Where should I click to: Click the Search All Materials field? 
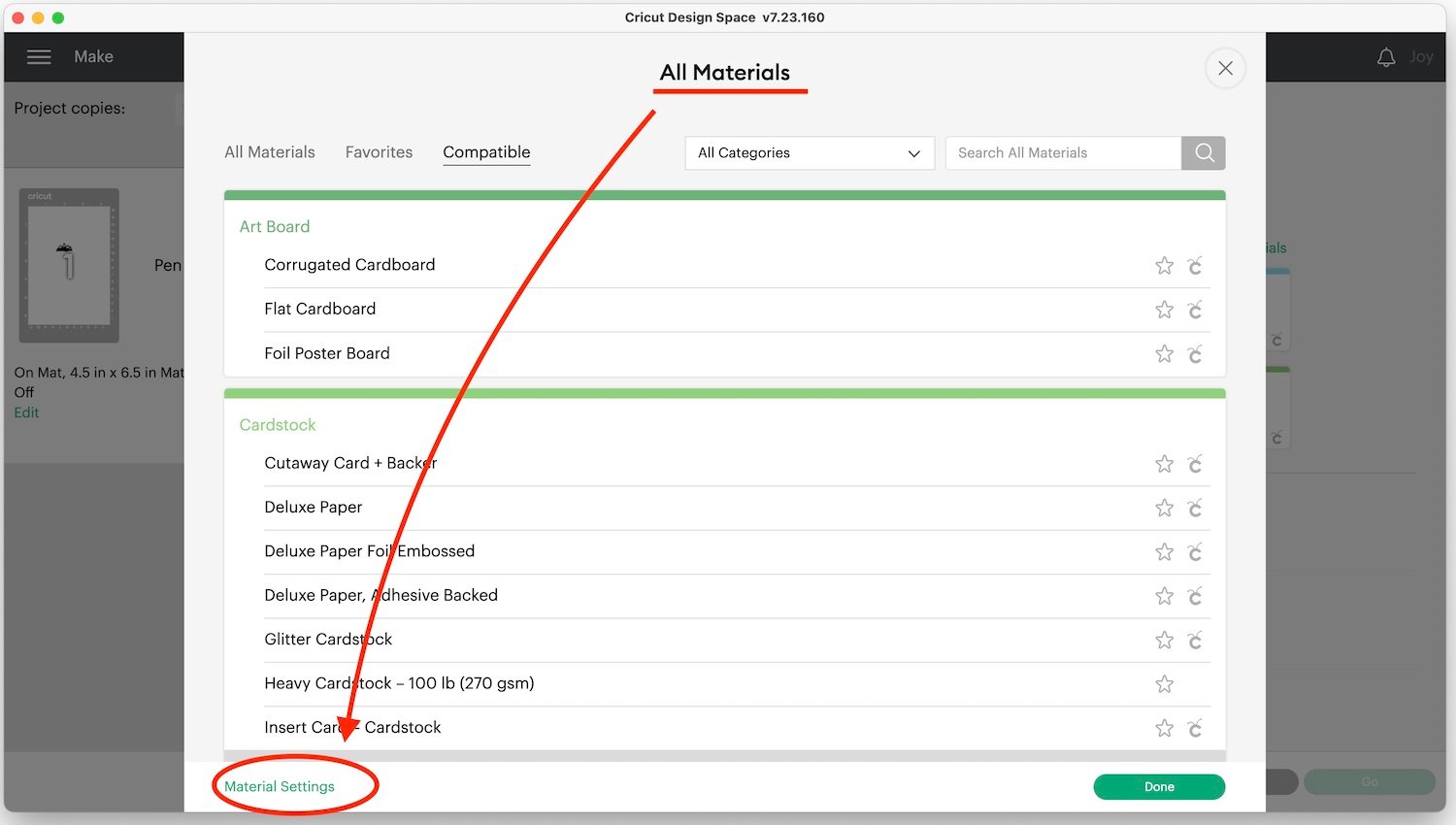pyautogui.click(x=1063, y=153)
